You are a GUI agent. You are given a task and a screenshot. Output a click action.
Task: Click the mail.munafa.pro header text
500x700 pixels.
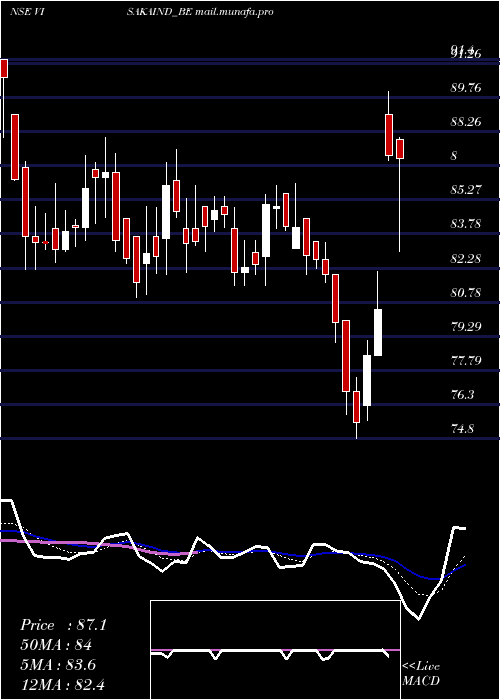pyautogui.click(x=234, y=12)
